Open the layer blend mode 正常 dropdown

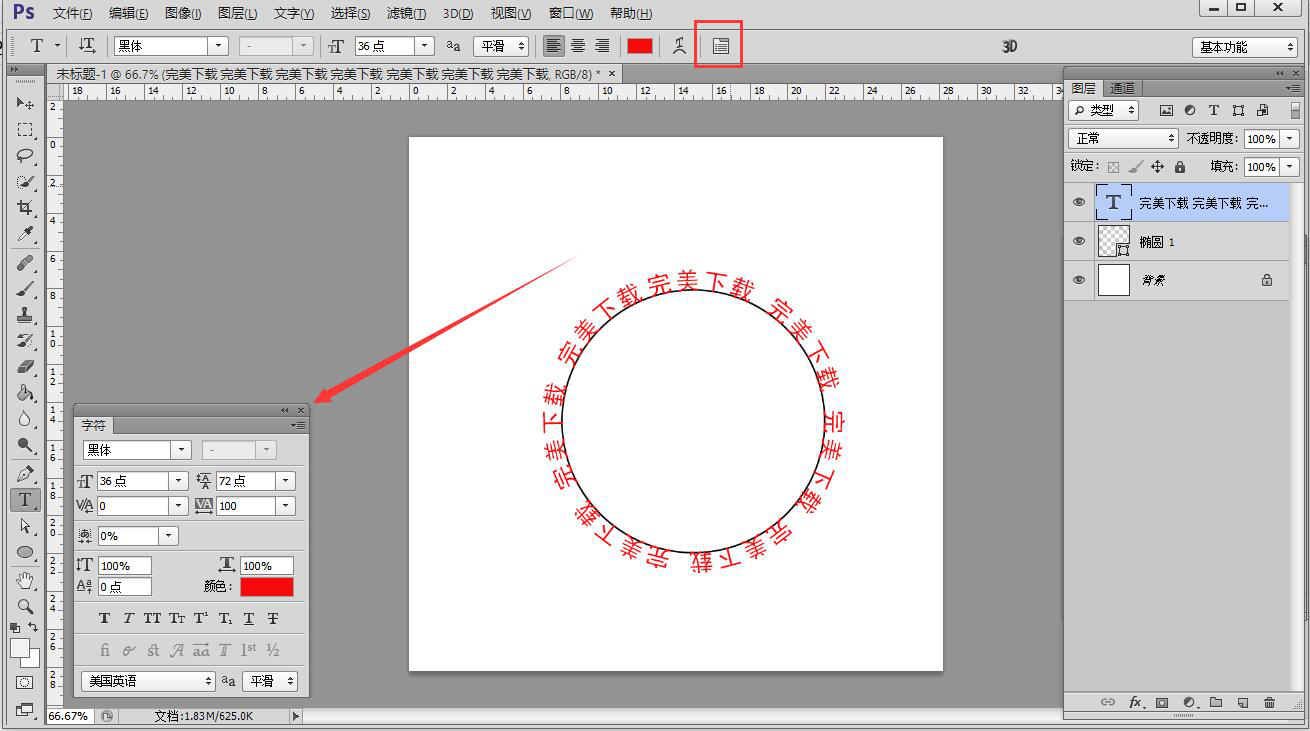[x=1123, y=139]
